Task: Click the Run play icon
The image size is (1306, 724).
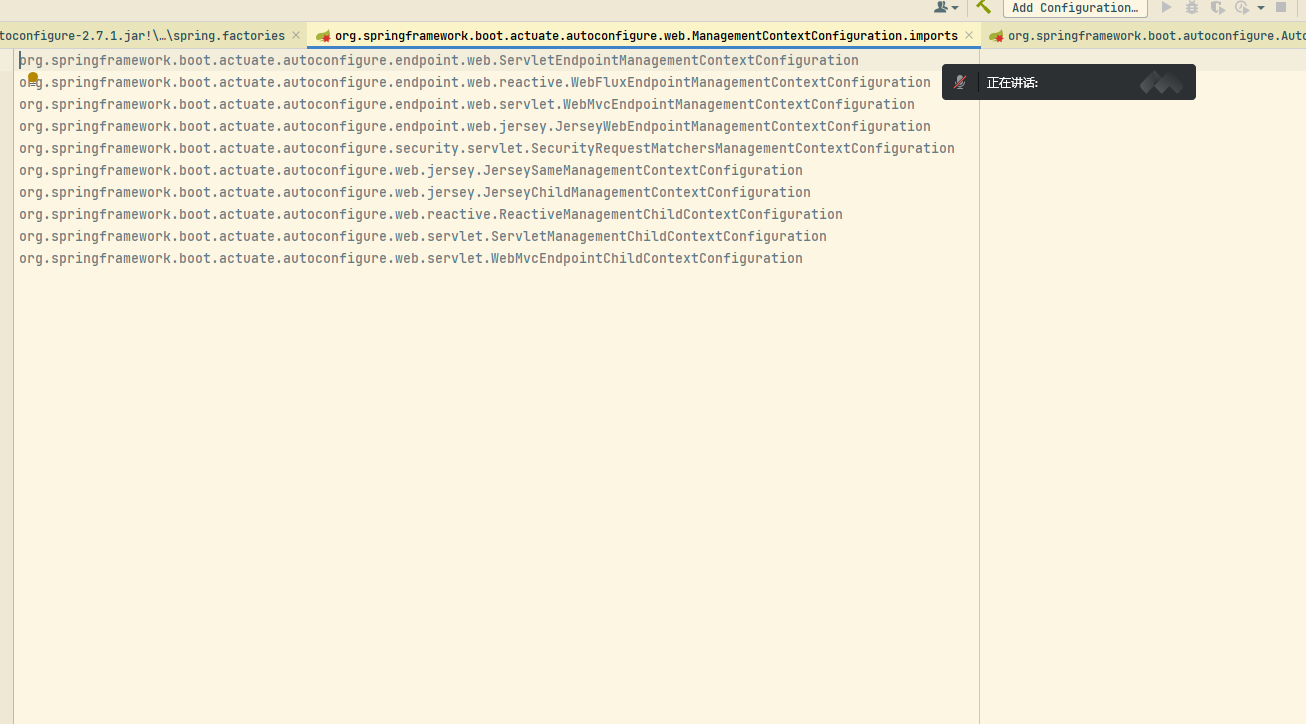Action: pyautogui.click(x=1166, y=7)
